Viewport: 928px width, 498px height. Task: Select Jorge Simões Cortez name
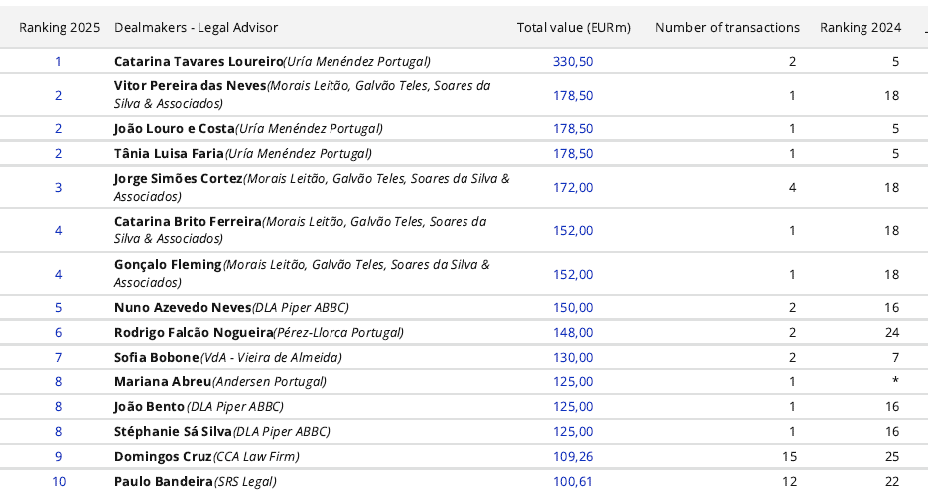[x=178, y=179]
